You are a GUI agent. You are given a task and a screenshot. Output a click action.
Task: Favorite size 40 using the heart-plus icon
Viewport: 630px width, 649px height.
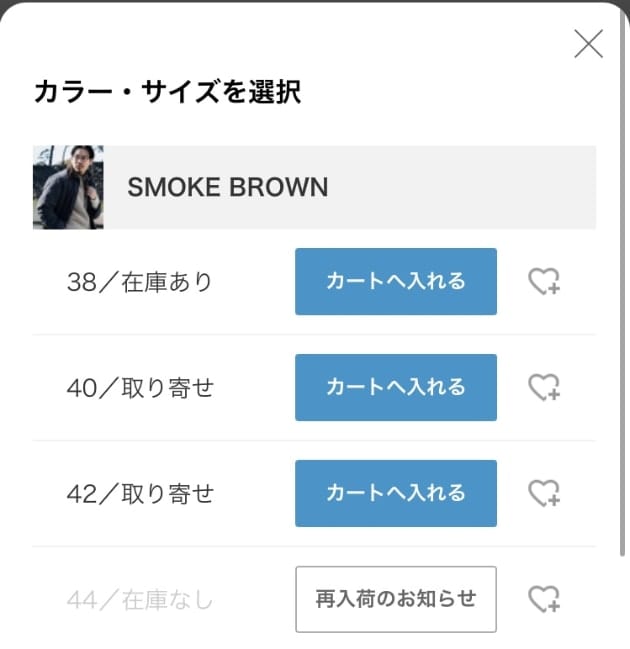[544, 387]
